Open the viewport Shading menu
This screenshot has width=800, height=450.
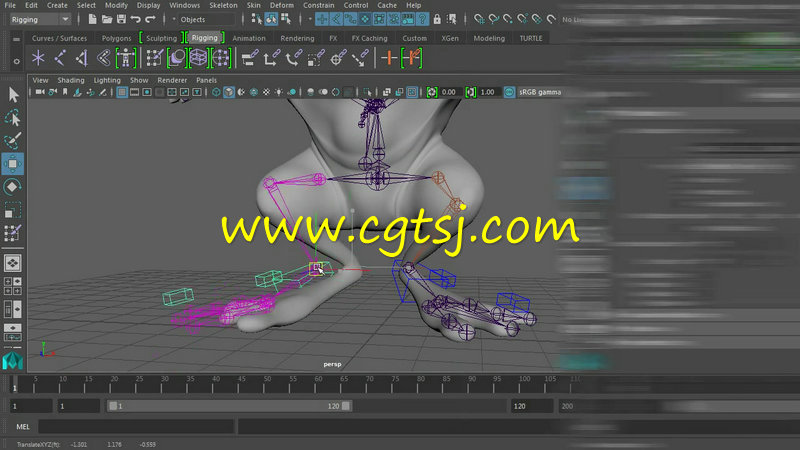(71, 80)
